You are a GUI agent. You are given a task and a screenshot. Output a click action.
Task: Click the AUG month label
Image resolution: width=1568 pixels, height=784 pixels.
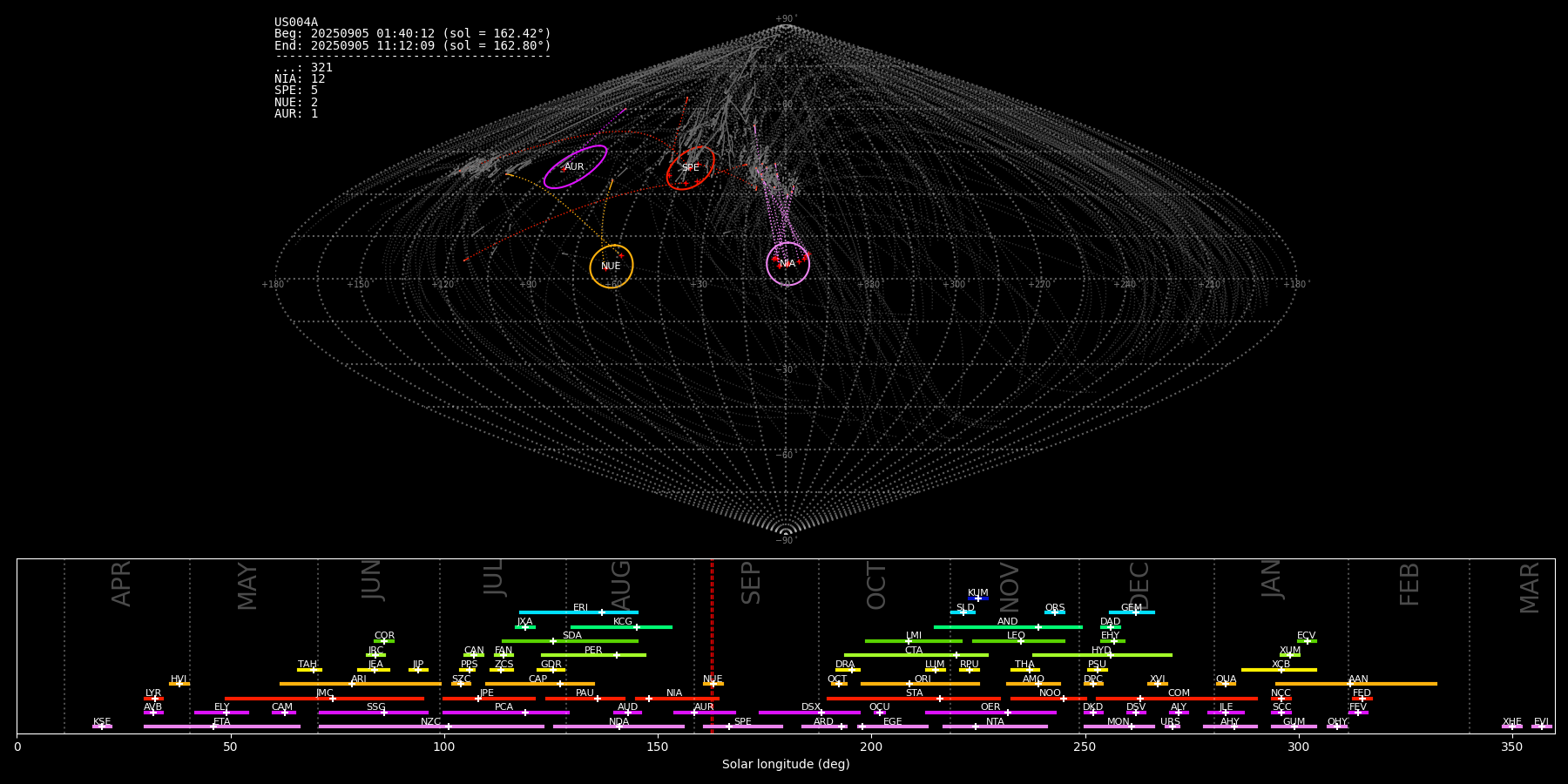[621, 585]
